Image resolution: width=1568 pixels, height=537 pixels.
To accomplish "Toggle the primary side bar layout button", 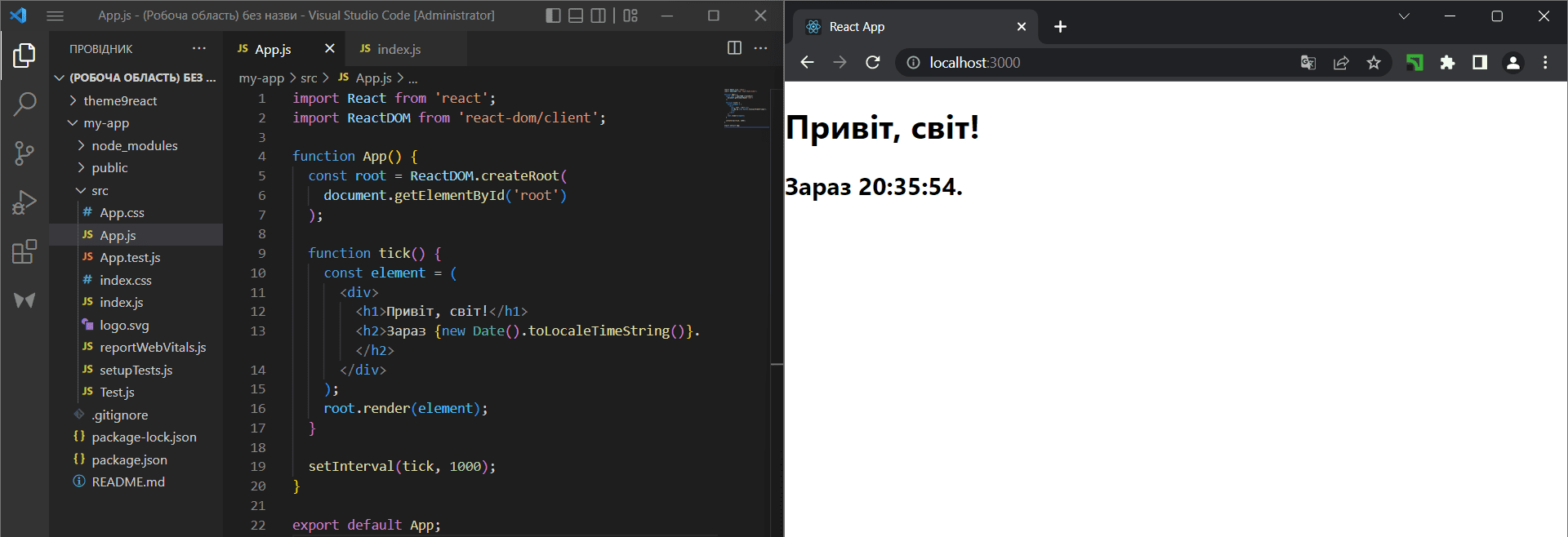I will pyautogui.click(x=553, y=16).
